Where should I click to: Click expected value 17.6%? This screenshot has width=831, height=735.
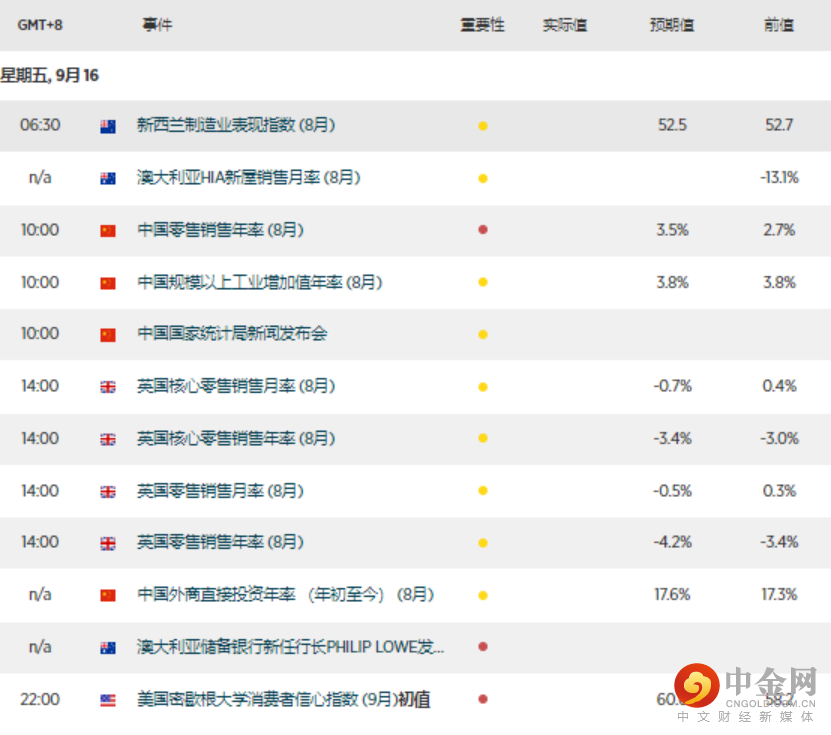coord(672,595)
